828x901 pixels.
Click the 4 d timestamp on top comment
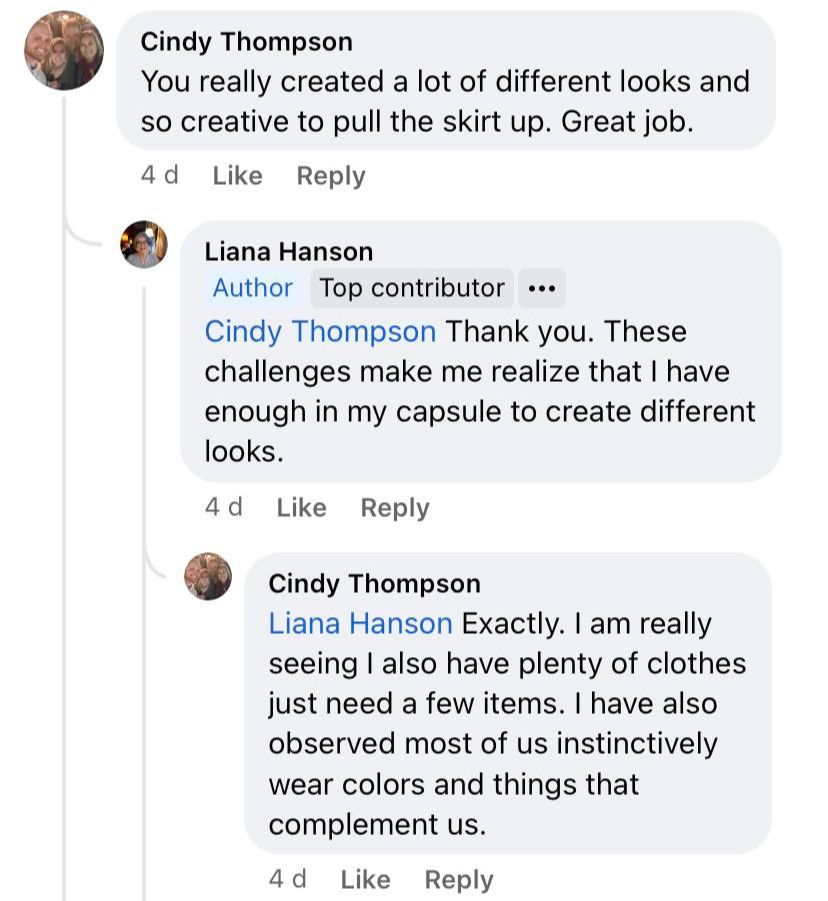[x=160, y=176]
